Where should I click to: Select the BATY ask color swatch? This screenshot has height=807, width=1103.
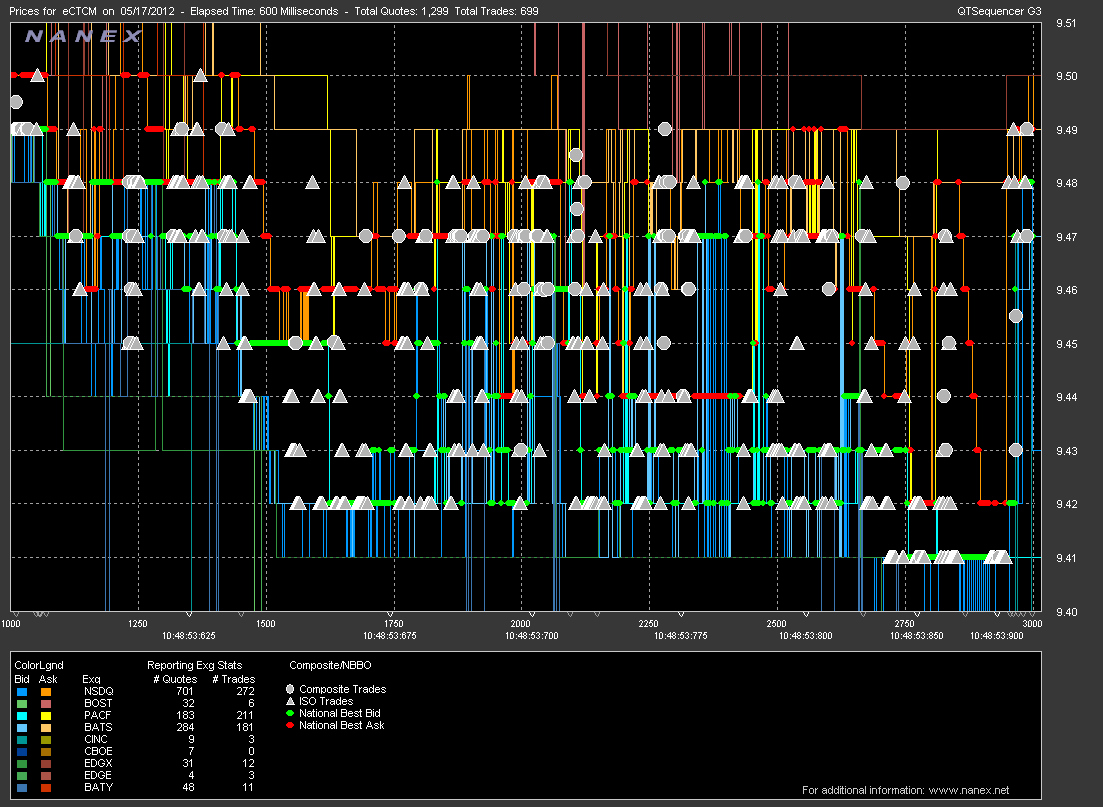coord(46,787)
